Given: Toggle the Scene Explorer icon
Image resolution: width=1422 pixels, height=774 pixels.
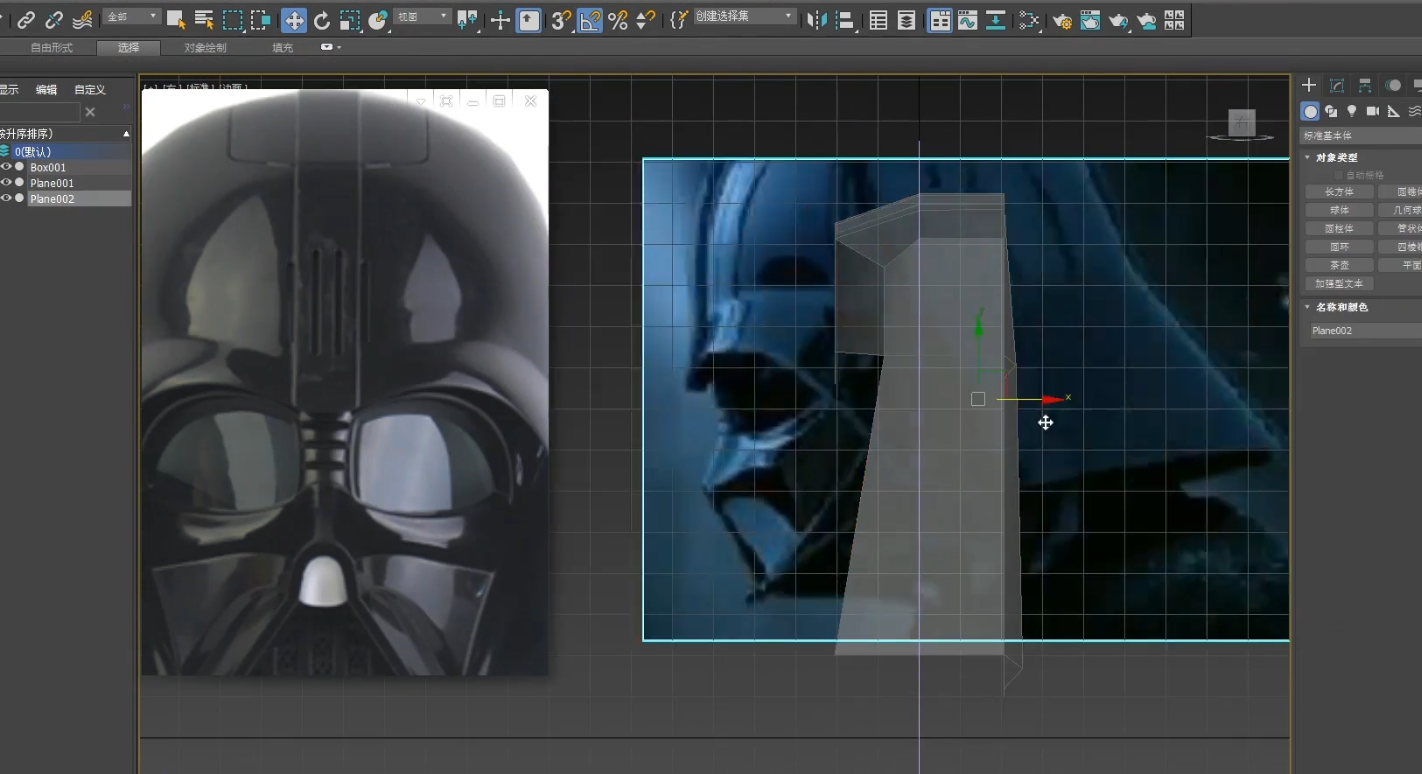Looking at the screenshot, I should (x=878, y=19).
